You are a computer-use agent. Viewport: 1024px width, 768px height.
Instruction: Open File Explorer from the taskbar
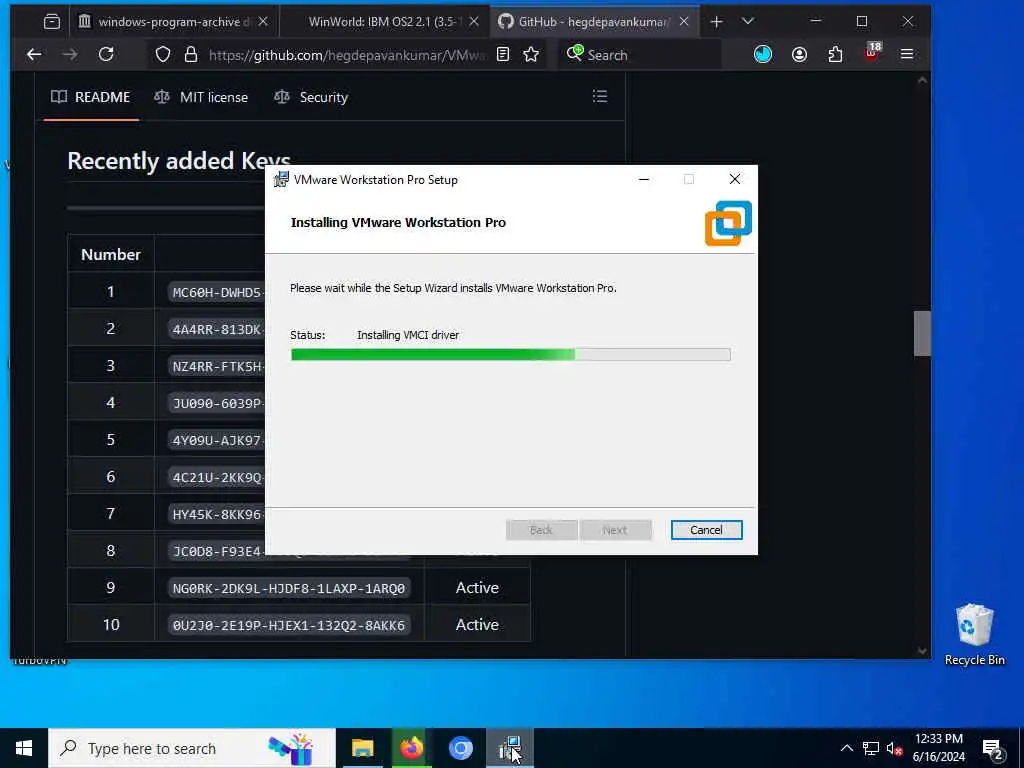pos(362,748)
